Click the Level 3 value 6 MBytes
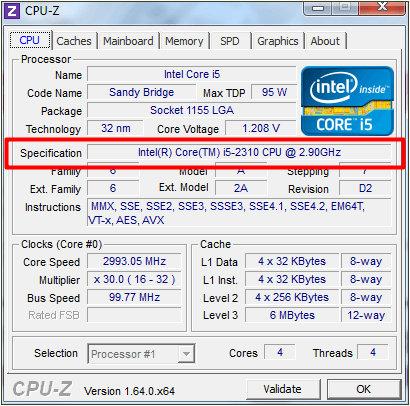410x406 pixels. tap(292, 315)
